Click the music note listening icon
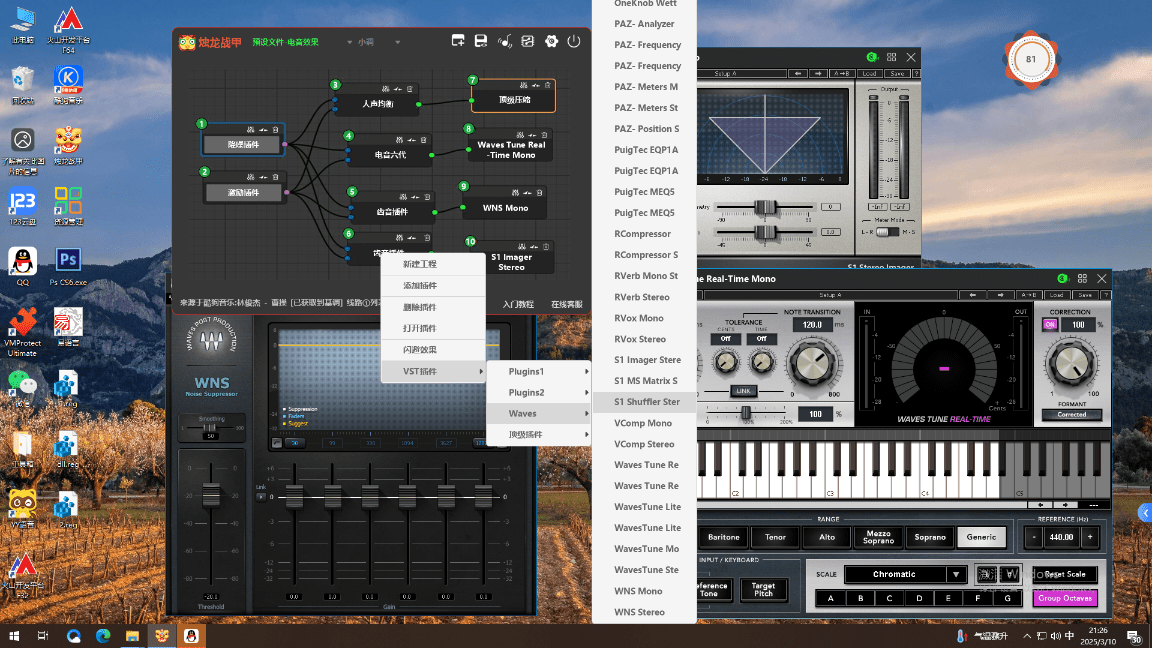1152x648 pixels. click(x=504, y=41)
